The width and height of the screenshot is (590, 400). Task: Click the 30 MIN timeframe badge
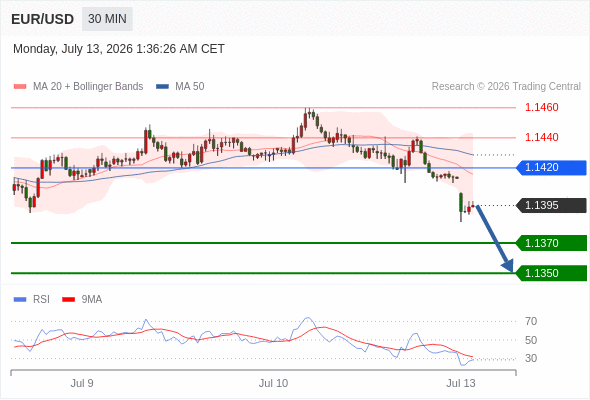coord(107,19)
